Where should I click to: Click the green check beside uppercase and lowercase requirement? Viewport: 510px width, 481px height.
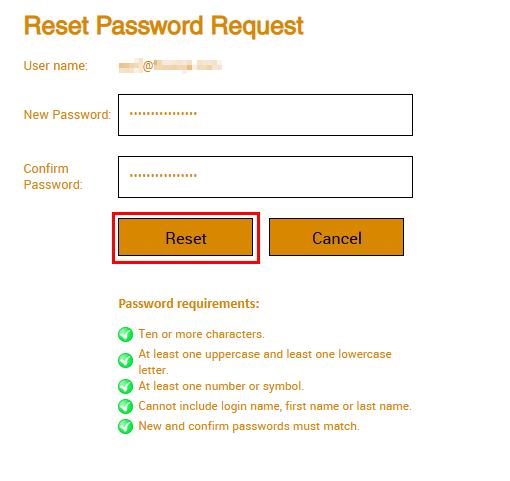coord(125,360)
